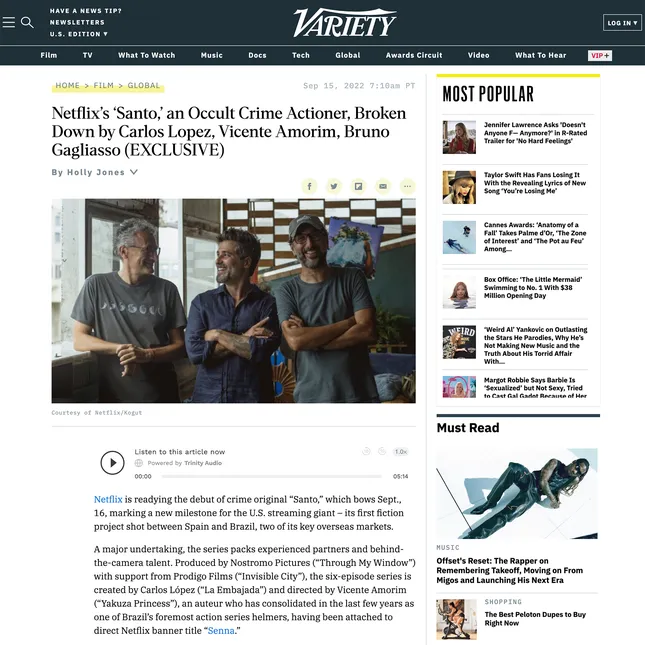The height and width of the screenshot is (645, 645).
Task: Go to What To Watch section
Action: (146, 55)
